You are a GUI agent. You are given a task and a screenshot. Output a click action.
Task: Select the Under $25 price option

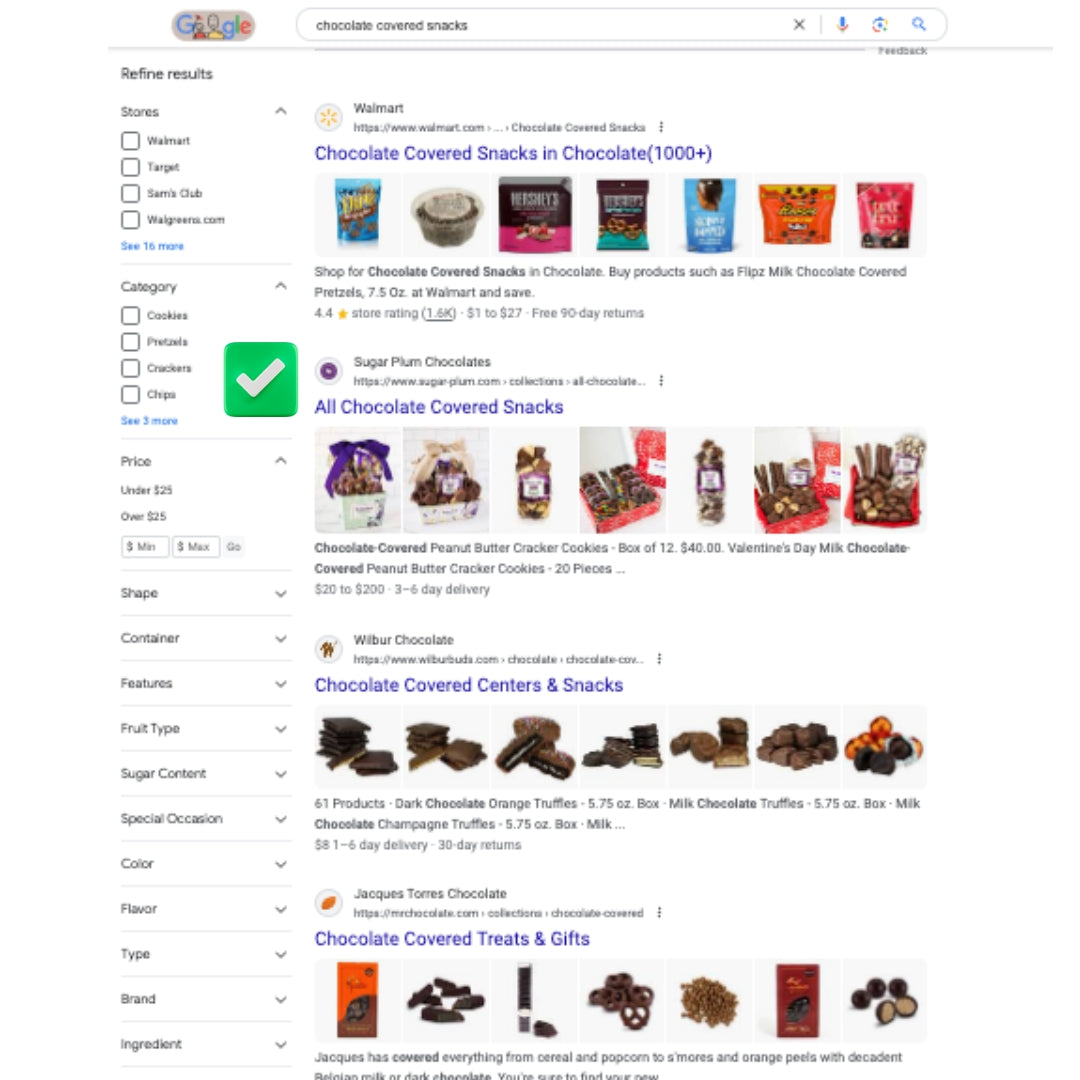coord(146,490)
